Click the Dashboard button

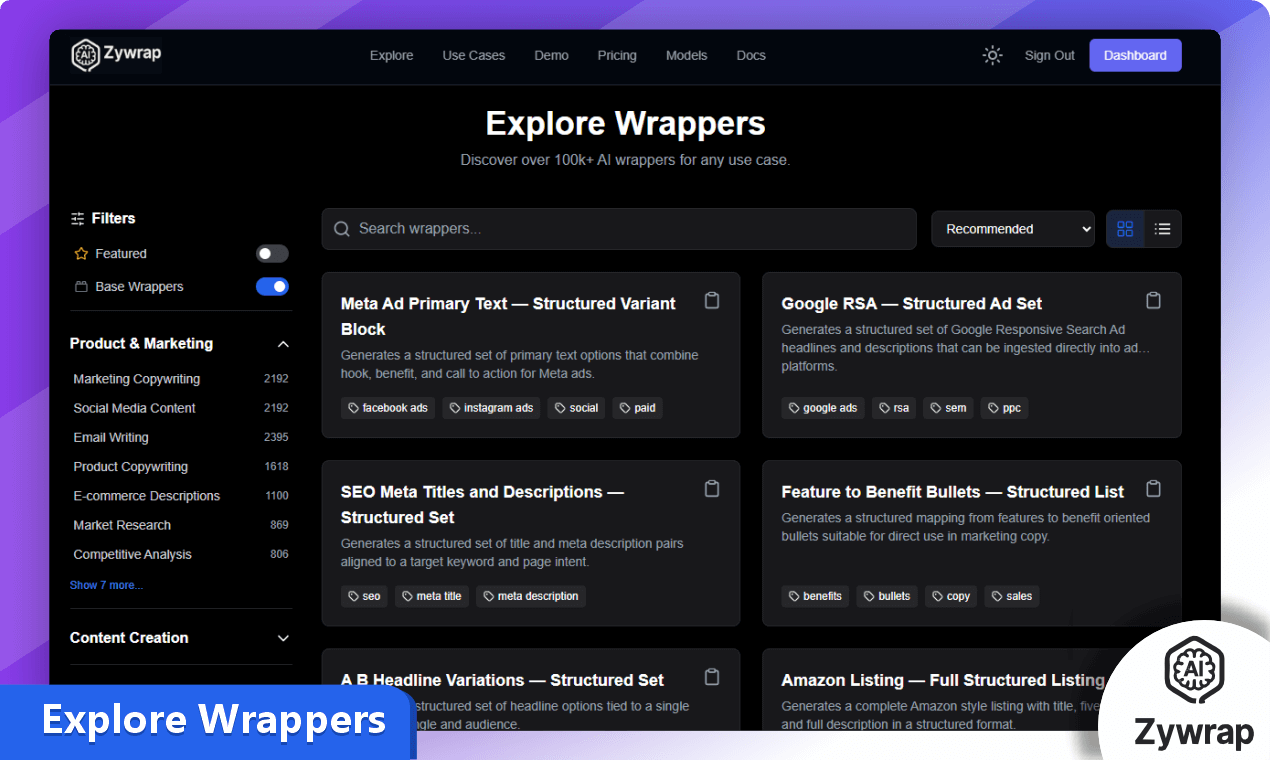(1135, 55)
